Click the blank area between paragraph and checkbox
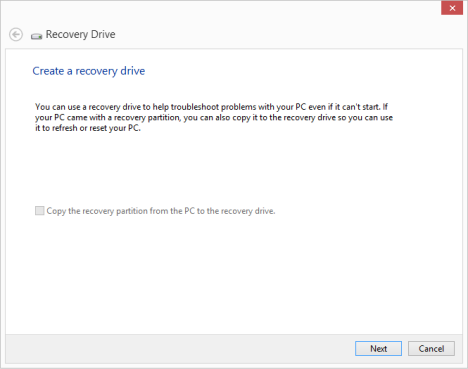 click(x=233, y=168)
